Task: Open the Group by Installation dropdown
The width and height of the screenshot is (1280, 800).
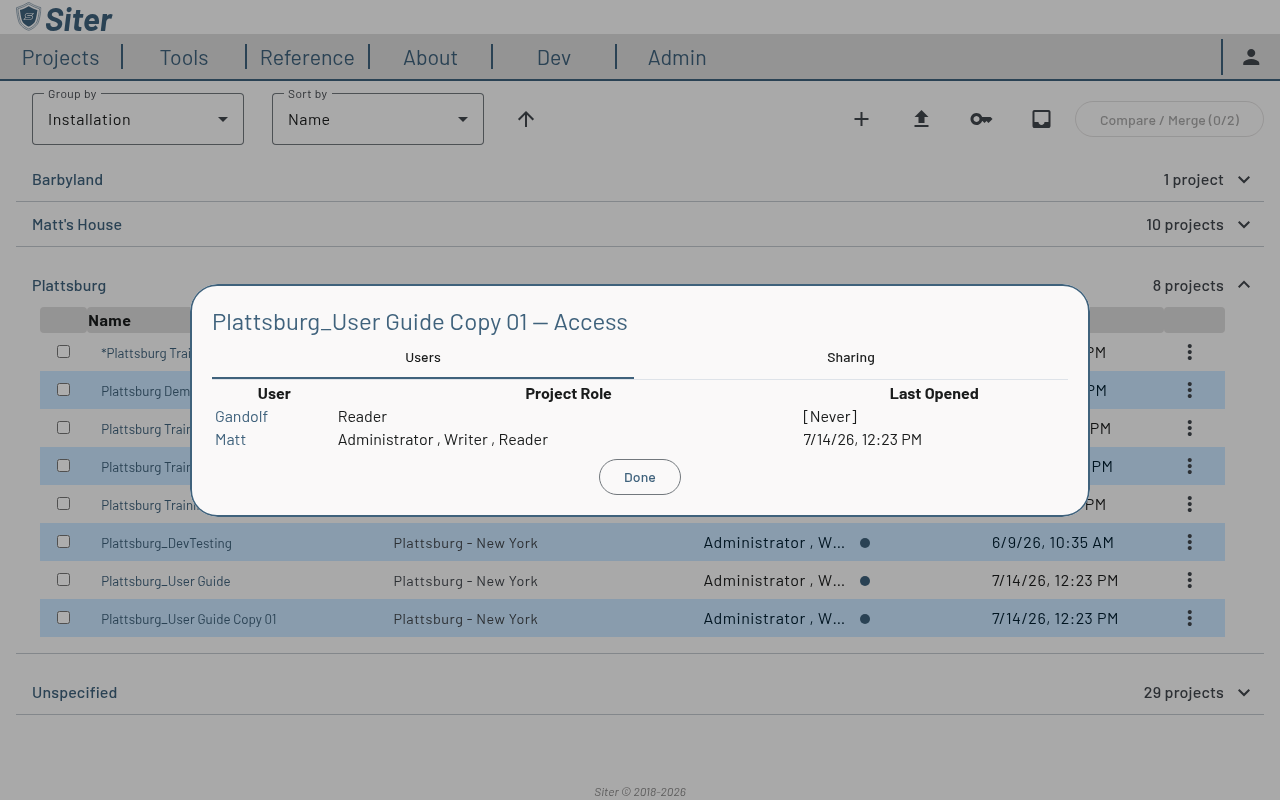Action: 138,119
